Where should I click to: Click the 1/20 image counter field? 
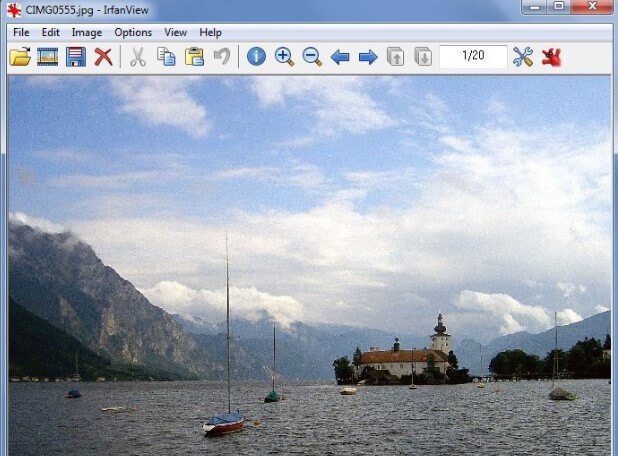(473, 56)
